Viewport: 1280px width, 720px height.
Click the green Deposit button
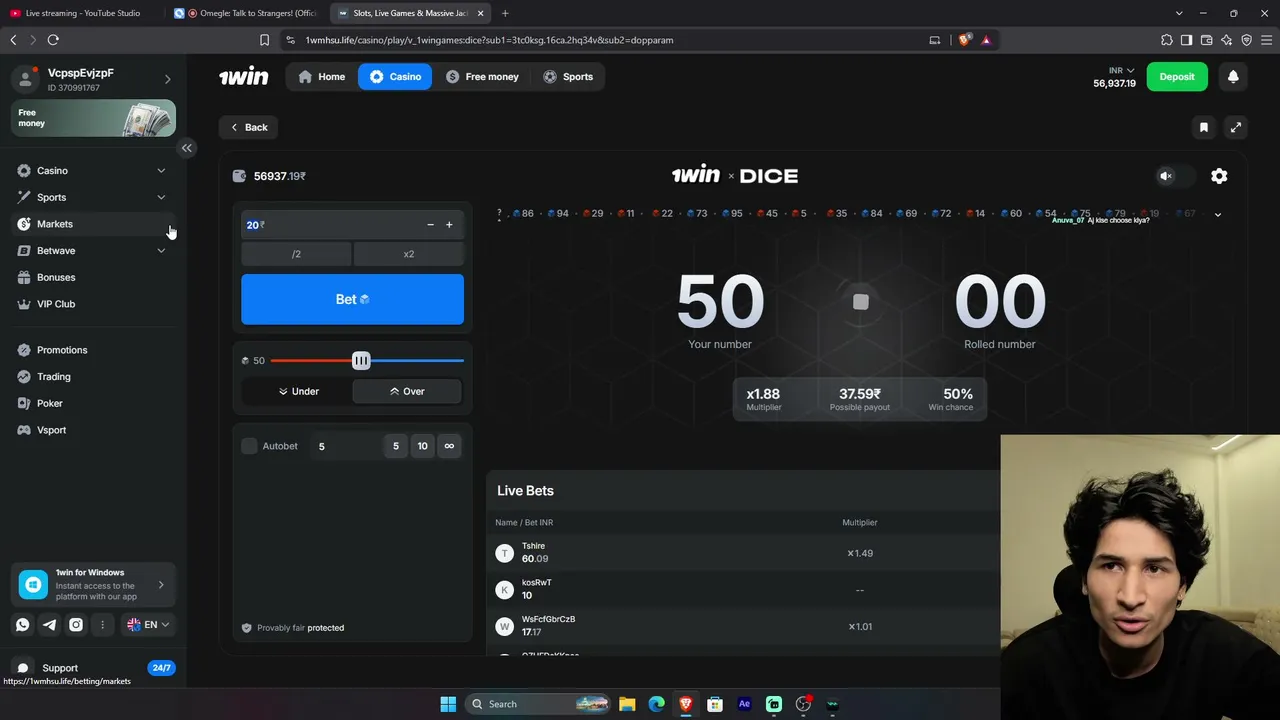click(1177, 77)
